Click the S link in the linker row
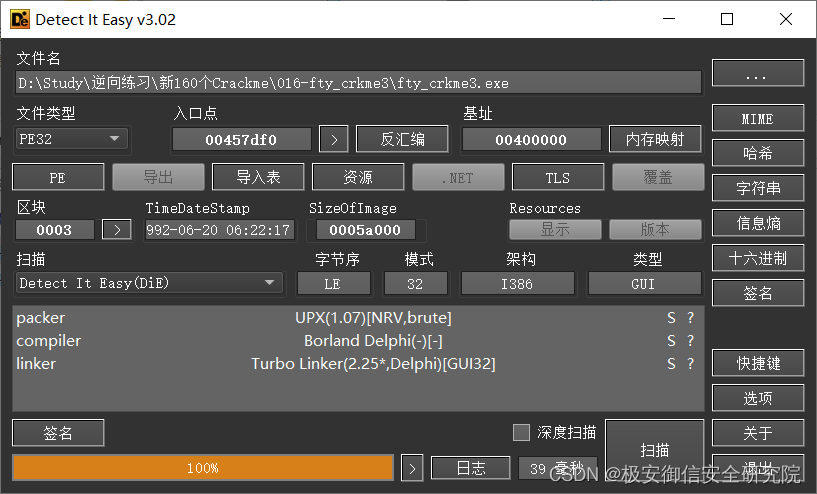 (x=671, y=363)
